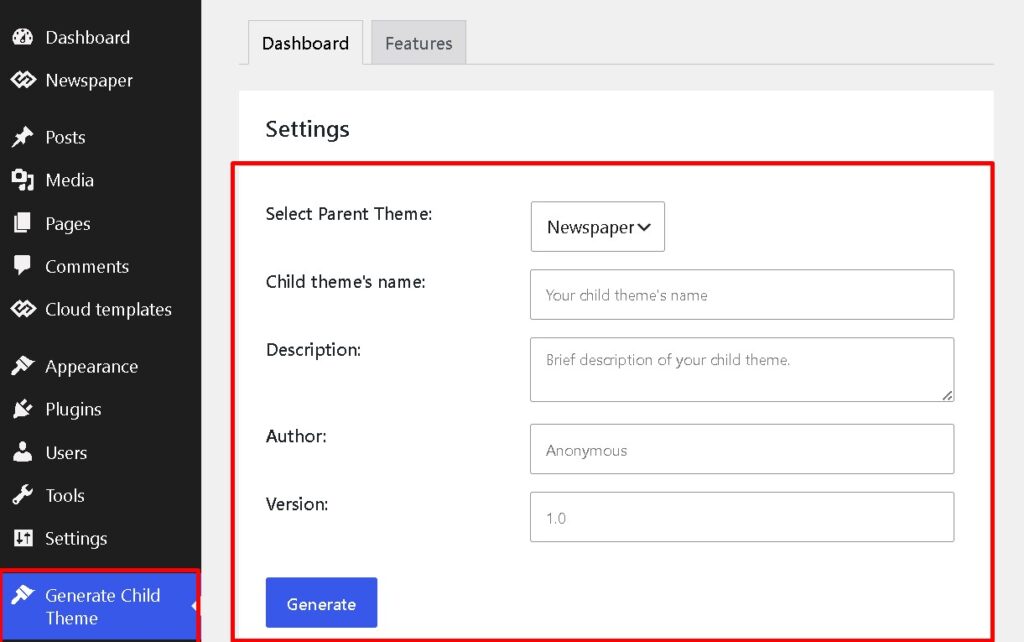
Task: Focus the Child theme's name field
Action: 742,295
